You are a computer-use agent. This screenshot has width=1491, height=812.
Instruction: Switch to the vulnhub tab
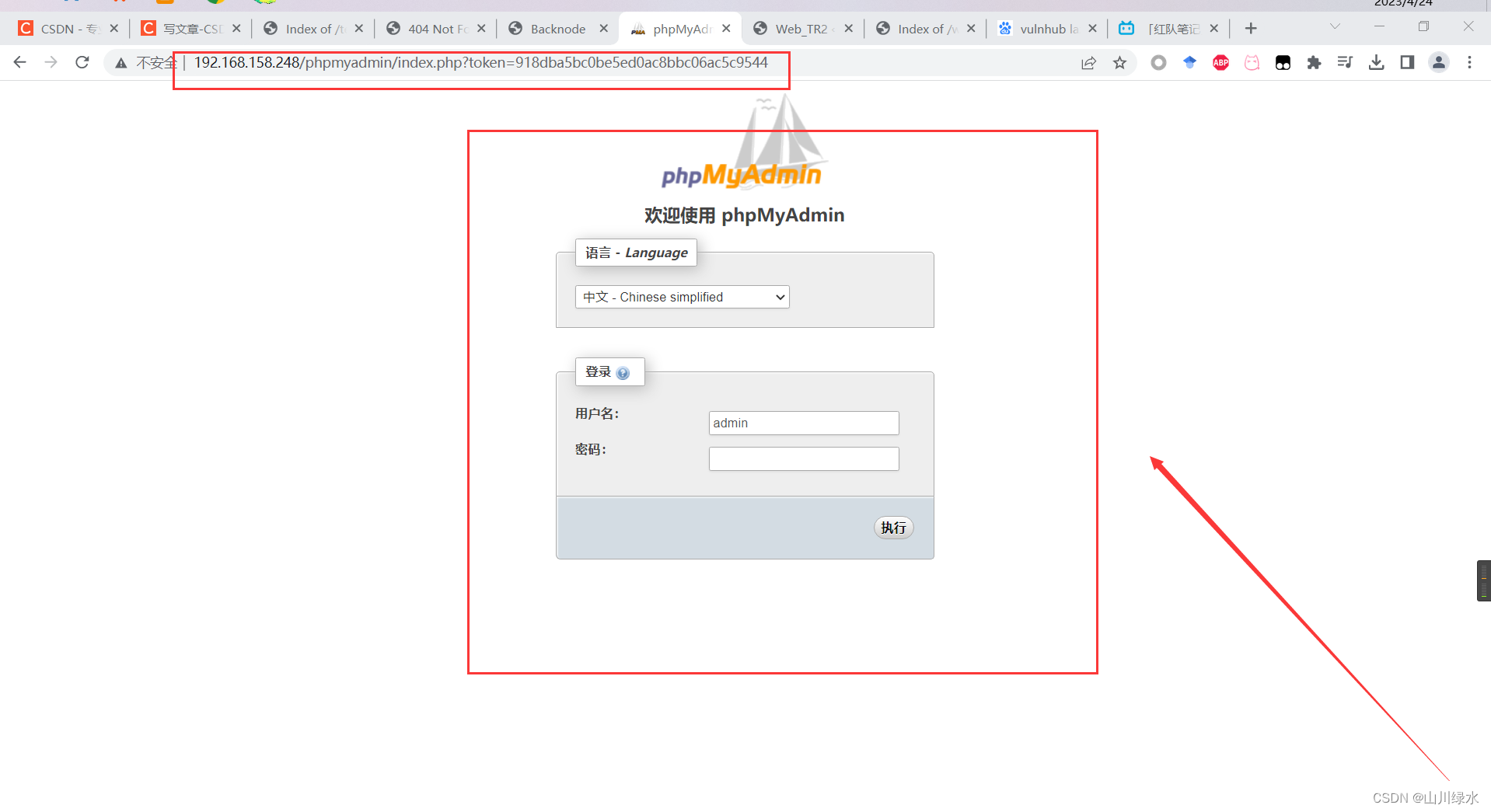pyautogui.click(x=1048, y=29)
